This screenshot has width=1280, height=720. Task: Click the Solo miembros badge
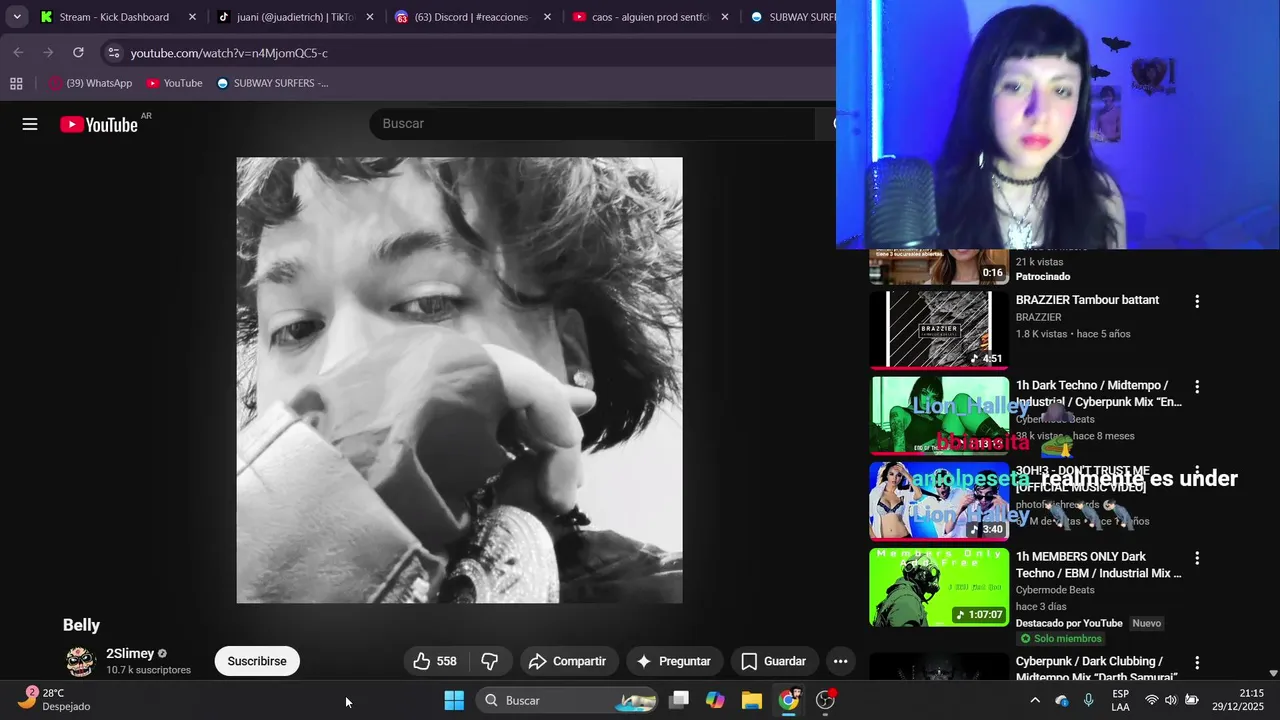tap(1060, 639)
